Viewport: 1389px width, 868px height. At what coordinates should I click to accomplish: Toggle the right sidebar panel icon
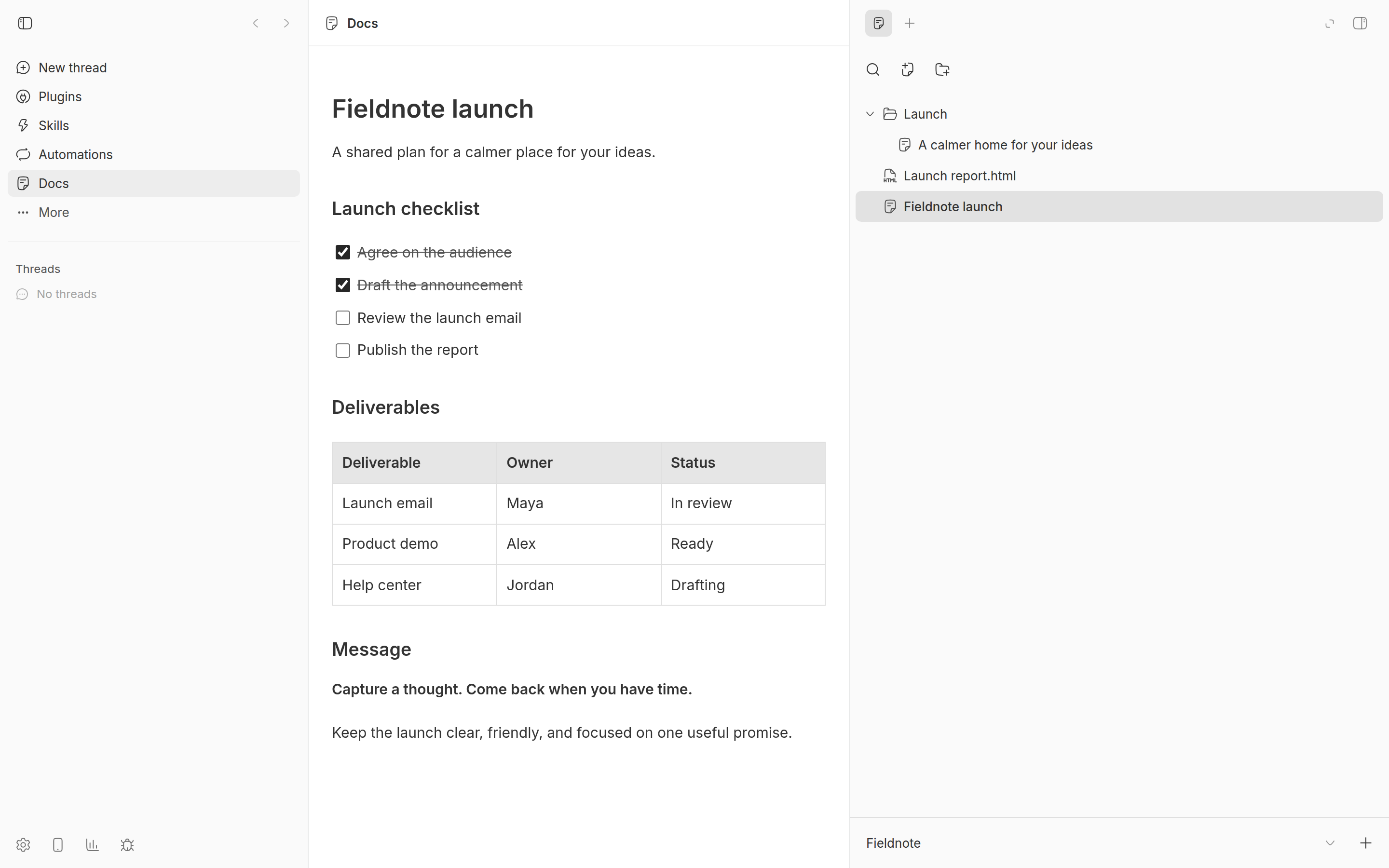[x=1360, y=23]
